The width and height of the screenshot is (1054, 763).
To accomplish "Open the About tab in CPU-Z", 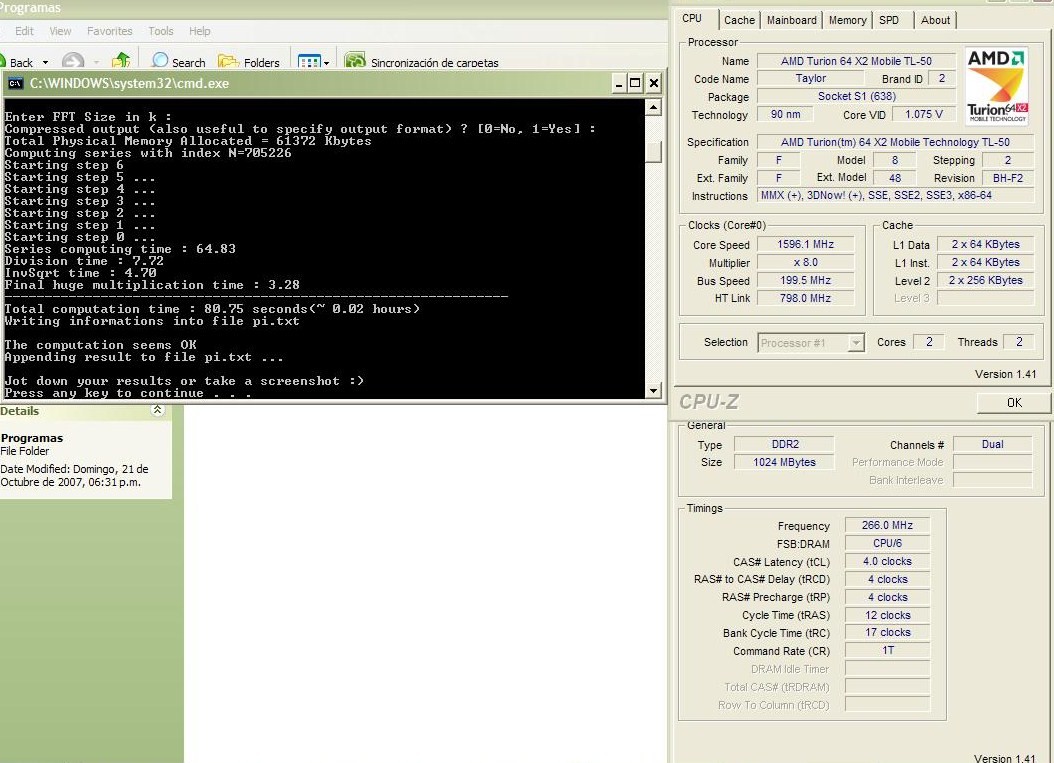I will pos(935,20).
